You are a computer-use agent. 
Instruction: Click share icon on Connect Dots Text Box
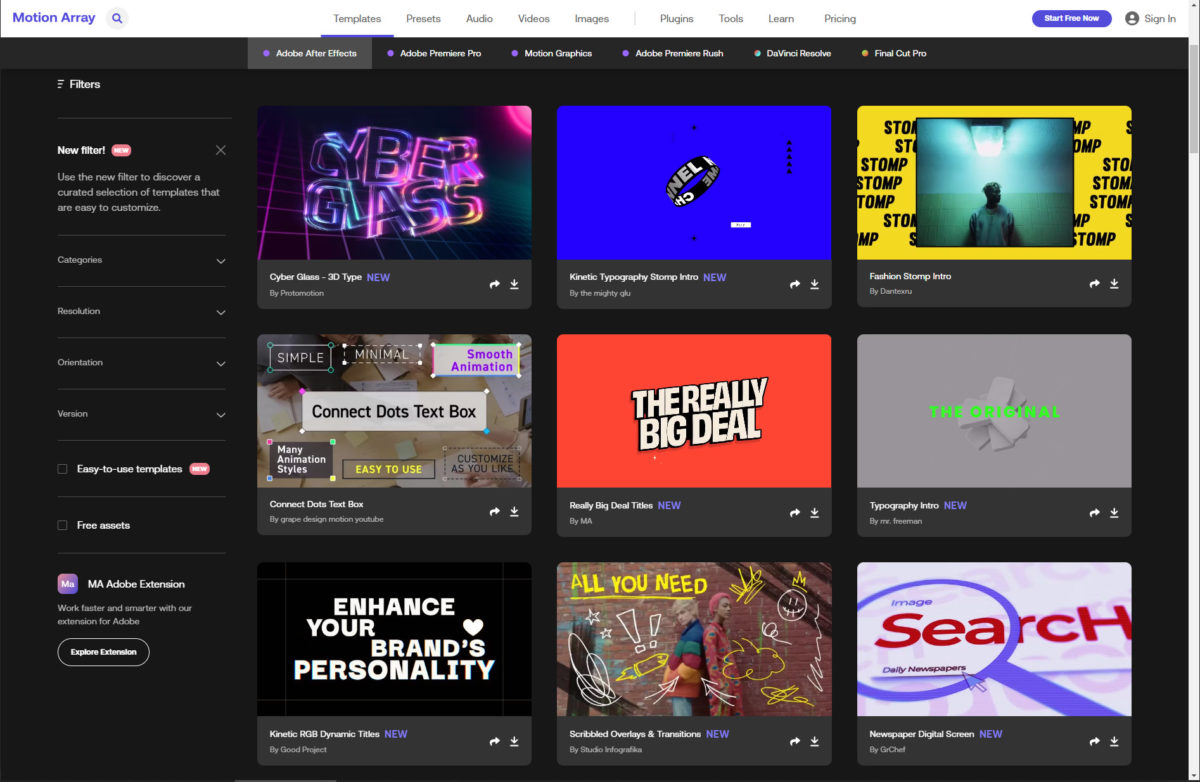tap(494, 512)
